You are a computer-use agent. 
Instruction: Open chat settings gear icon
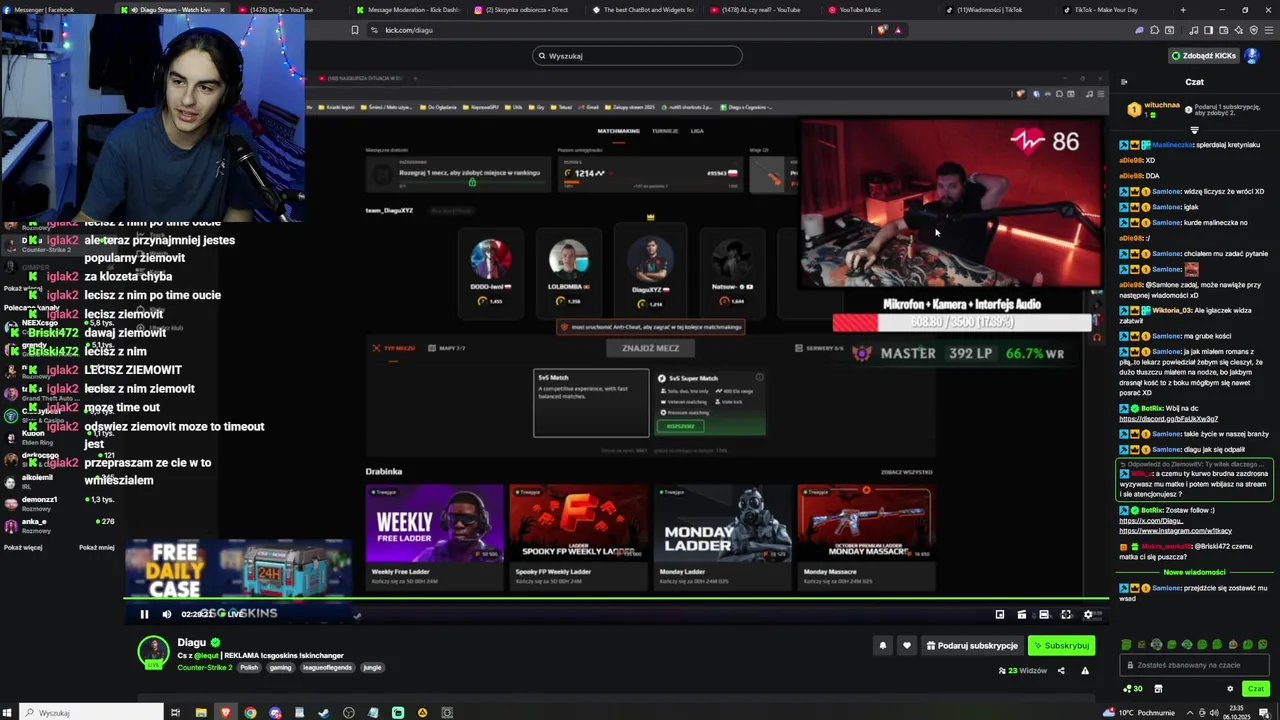coord(1230,689)
